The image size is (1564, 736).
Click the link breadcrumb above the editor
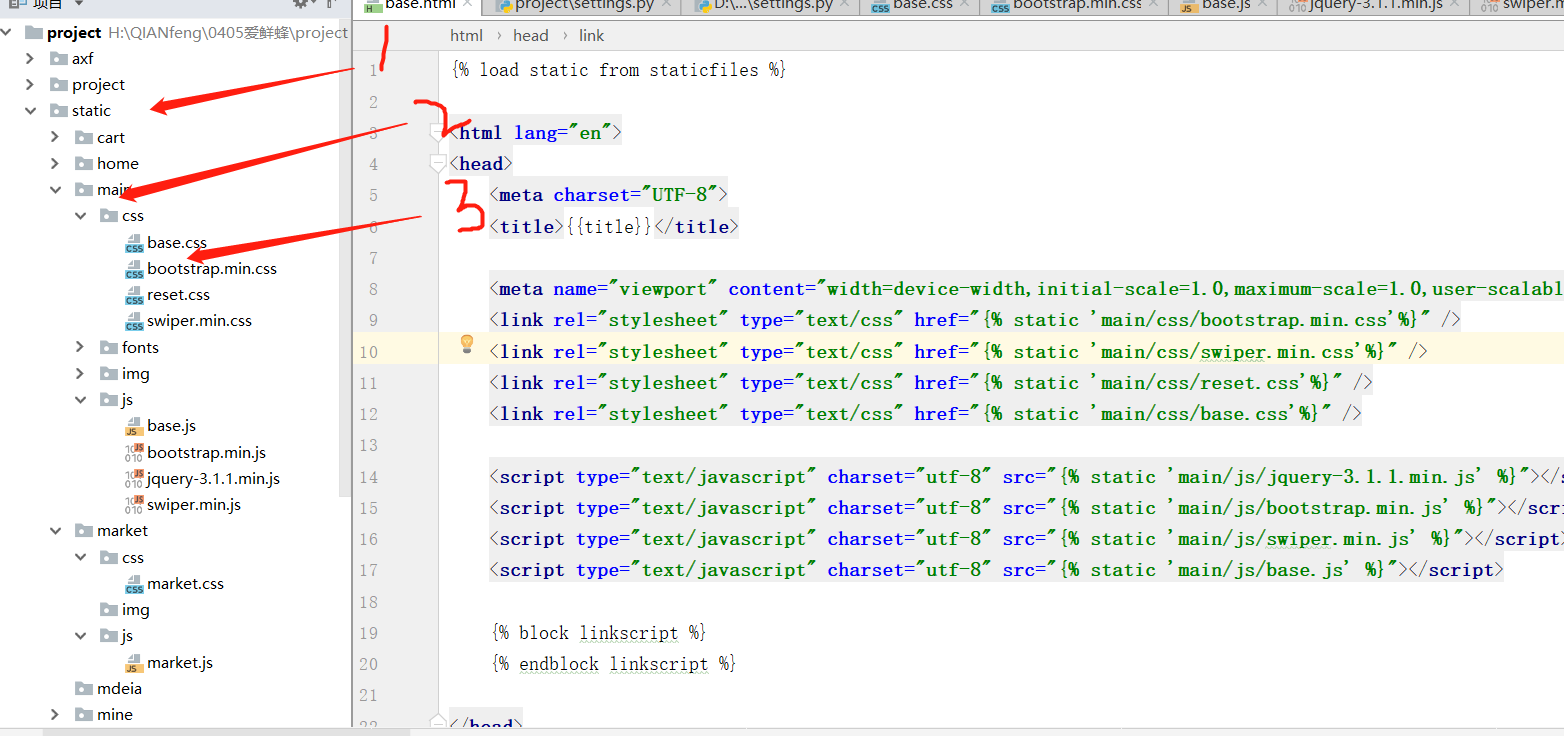click(x=591, y=35)
